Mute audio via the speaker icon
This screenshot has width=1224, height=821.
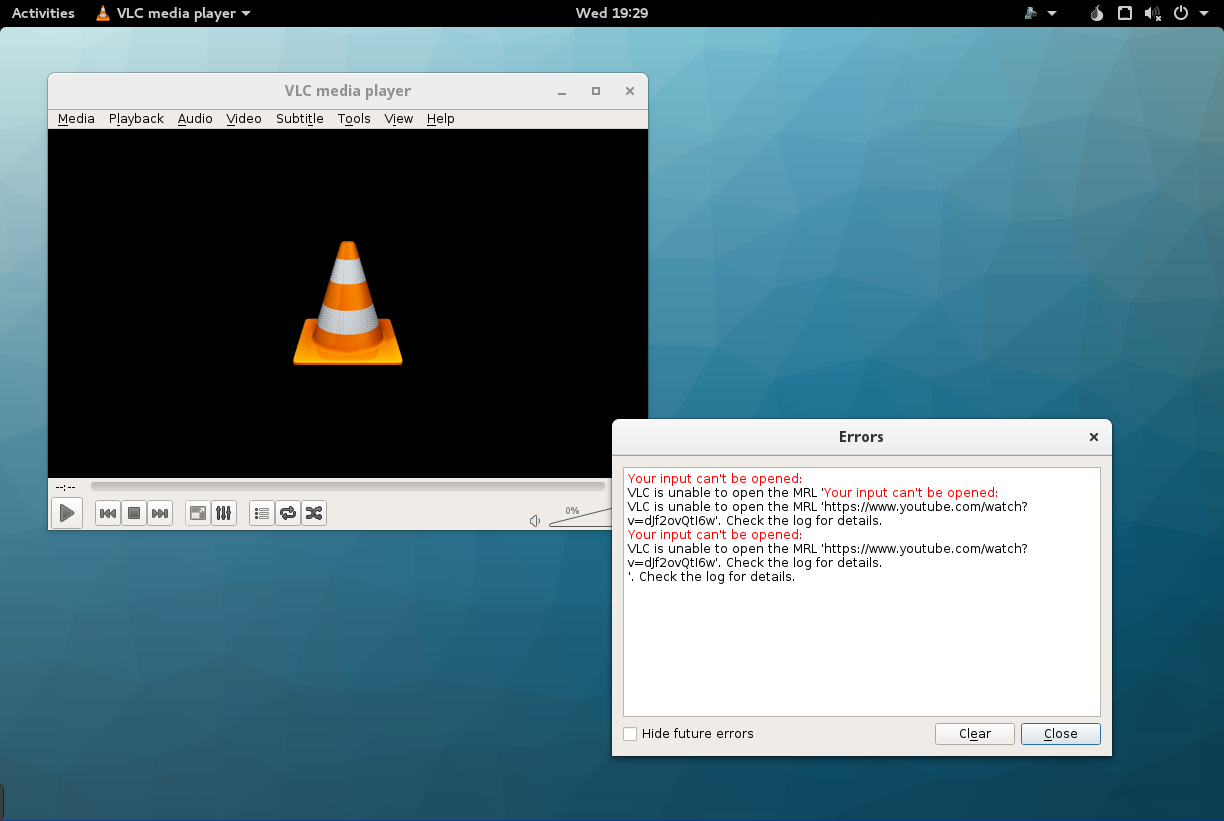(x=536, y=521)
